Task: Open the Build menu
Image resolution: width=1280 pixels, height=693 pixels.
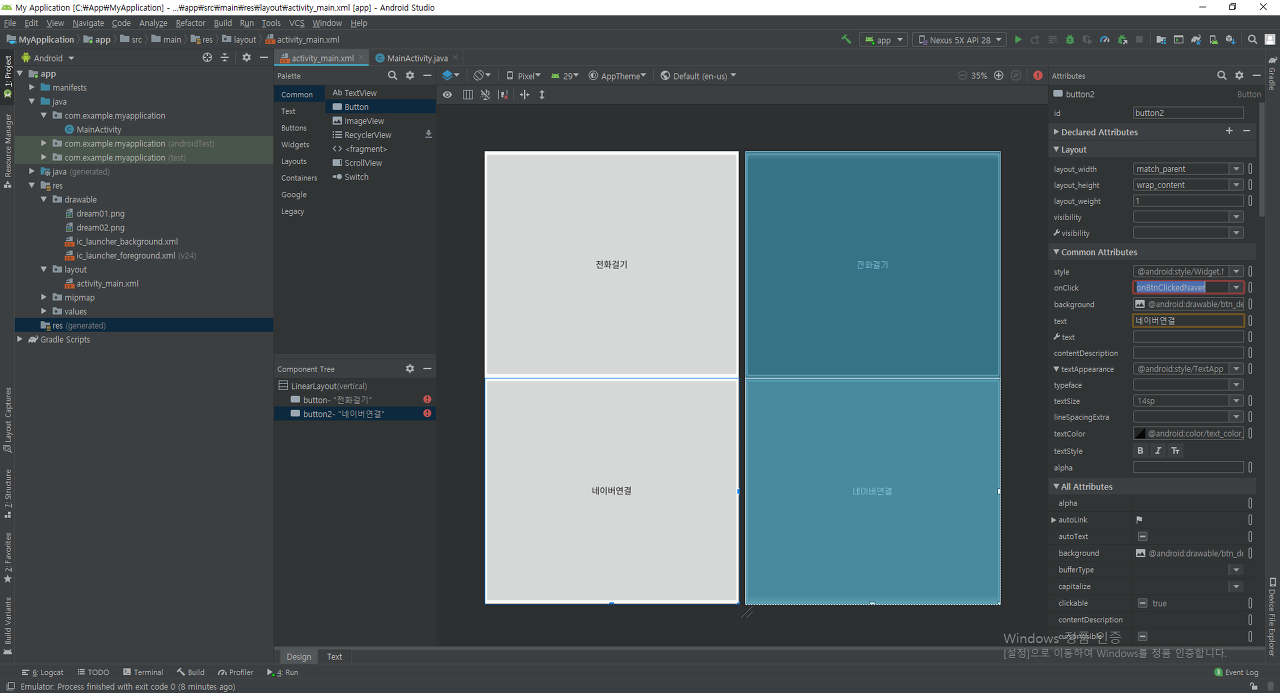Action: [x=223, y=22]
